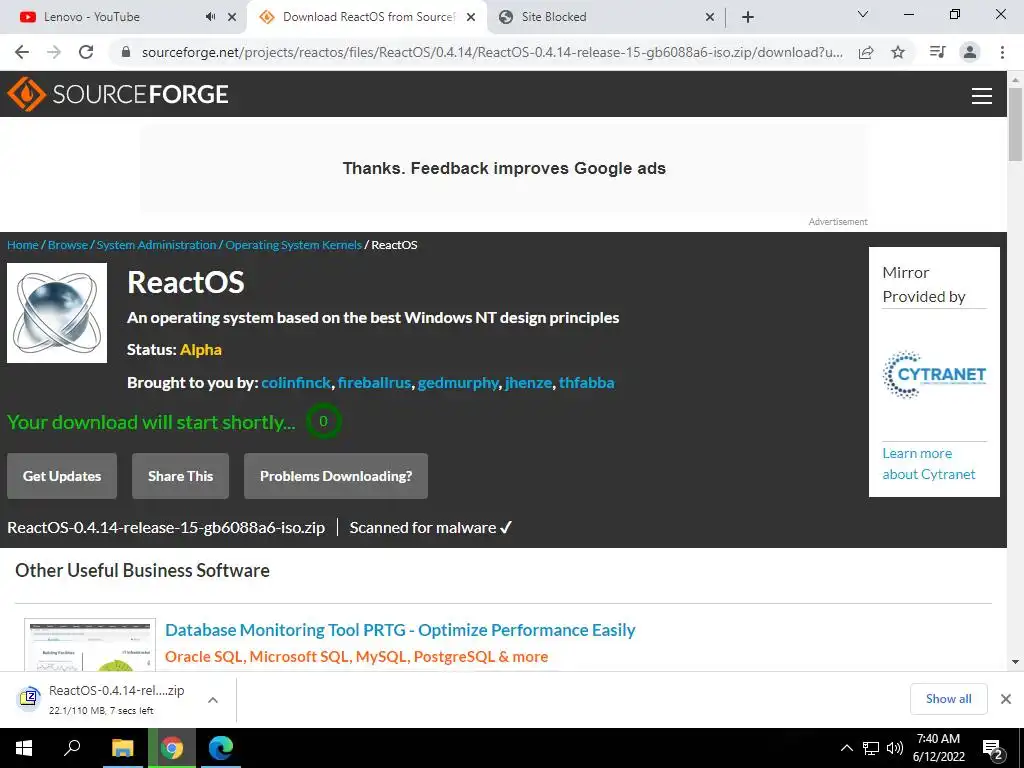This screenshot has width=1024, height=768.
Task: Click the Cytranet mirror logo
Action: [934, 374]
